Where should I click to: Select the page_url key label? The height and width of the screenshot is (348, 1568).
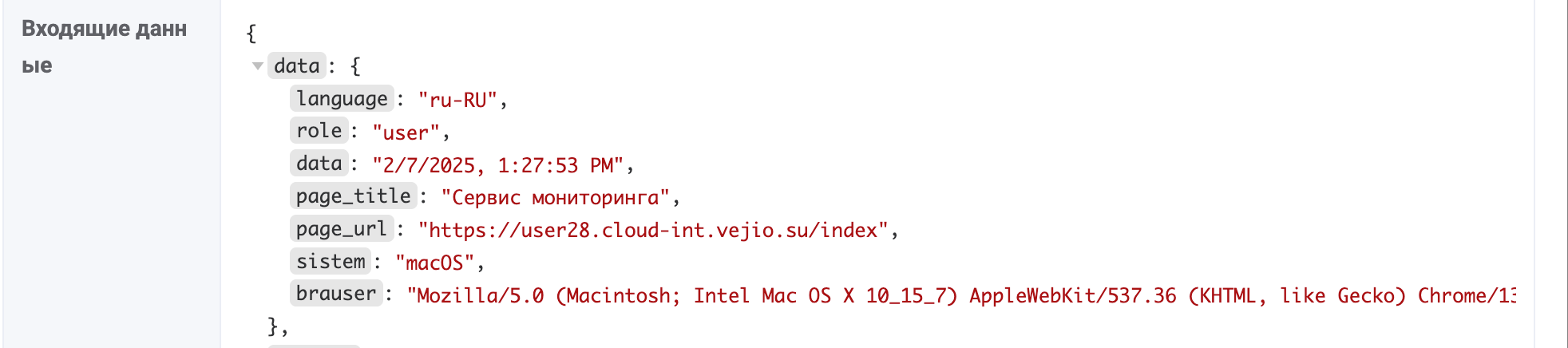coord(342,229)
